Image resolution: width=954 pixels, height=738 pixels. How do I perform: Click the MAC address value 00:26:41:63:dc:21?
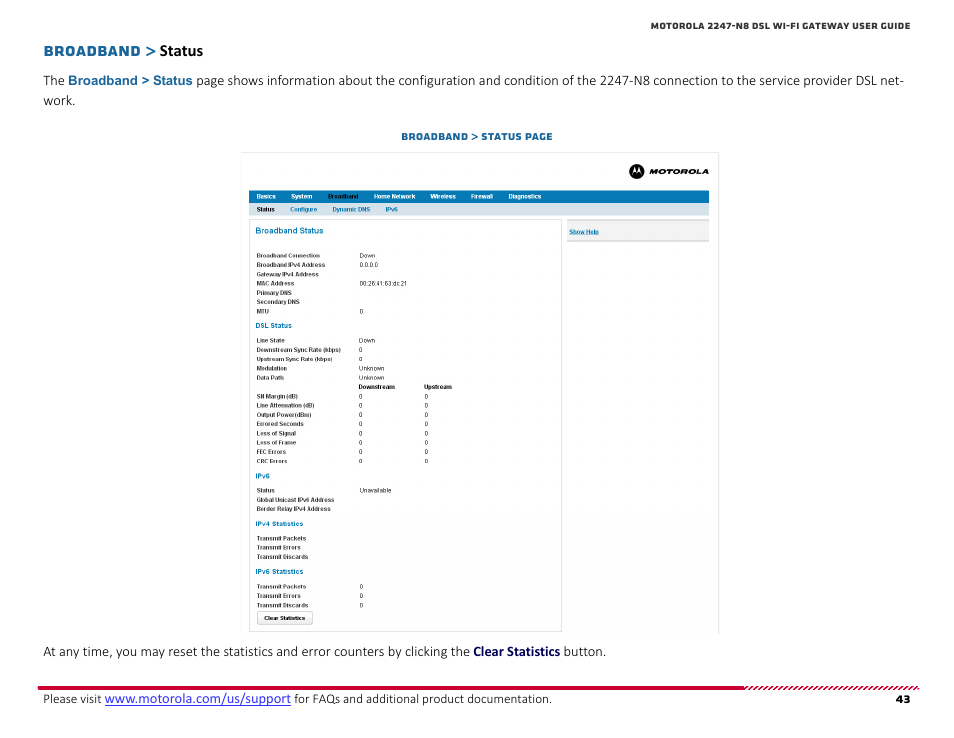383,284
